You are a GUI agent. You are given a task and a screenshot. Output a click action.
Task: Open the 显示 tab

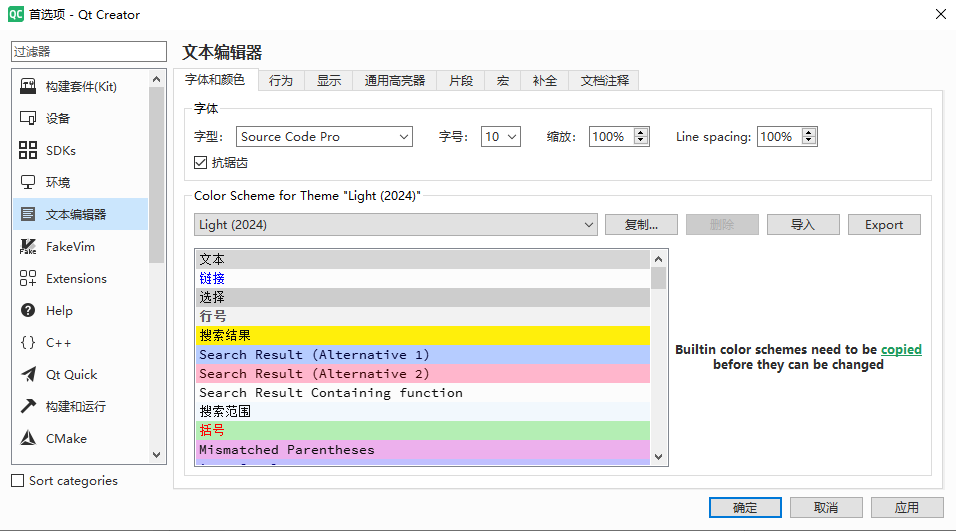point(329,81)
